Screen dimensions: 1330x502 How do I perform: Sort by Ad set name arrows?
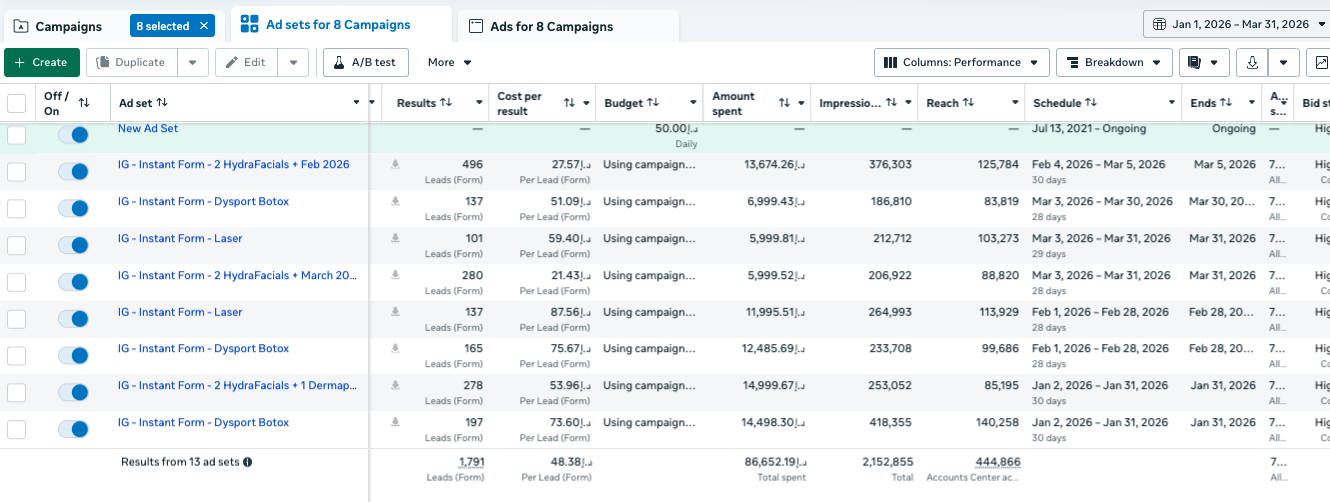tap(162, 103)
